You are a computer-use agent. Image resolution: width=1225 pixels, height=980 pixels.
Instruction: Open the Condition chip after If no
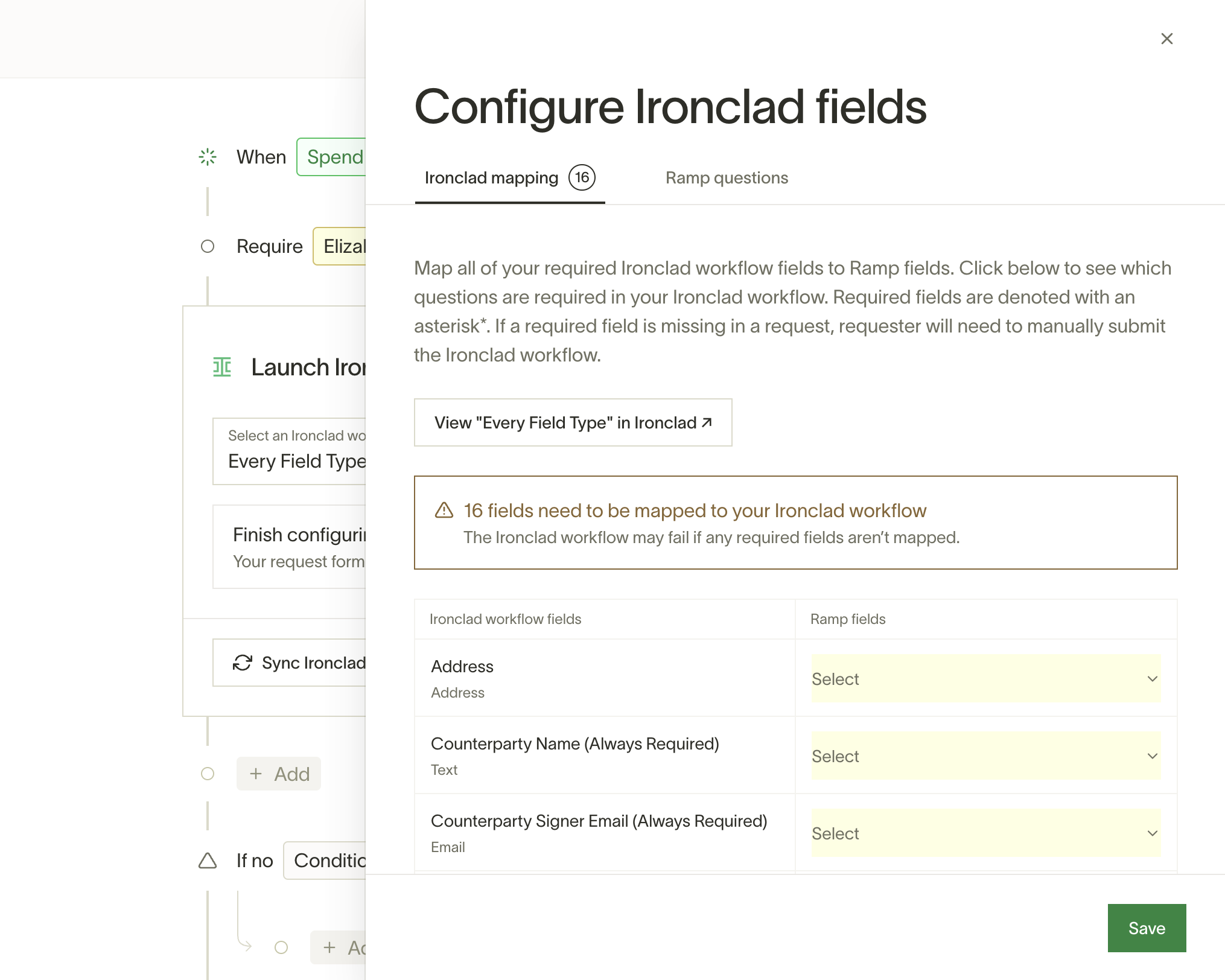coord(325,861)
